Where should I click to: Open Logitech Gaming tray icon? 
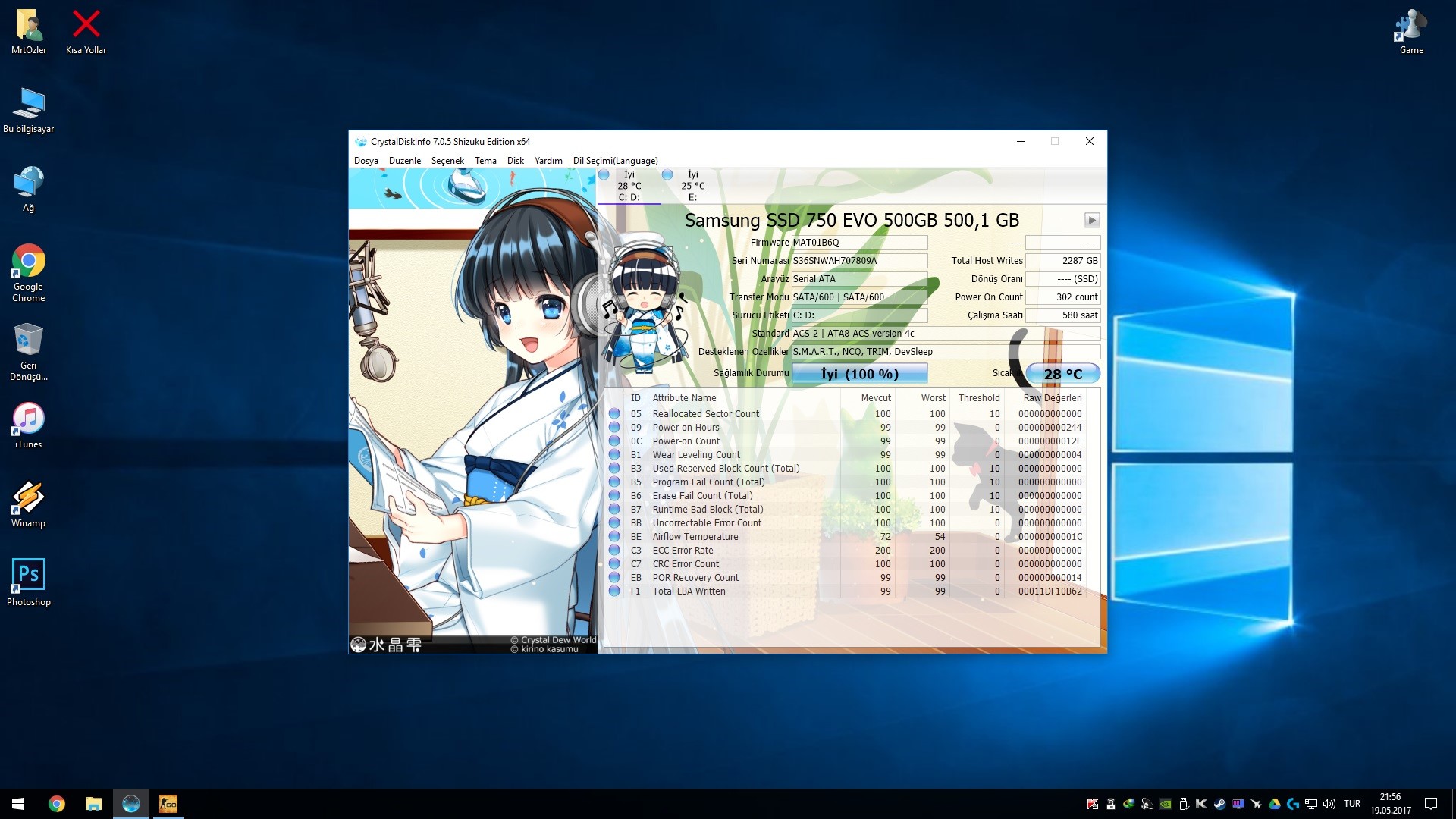pos(1293,804)
